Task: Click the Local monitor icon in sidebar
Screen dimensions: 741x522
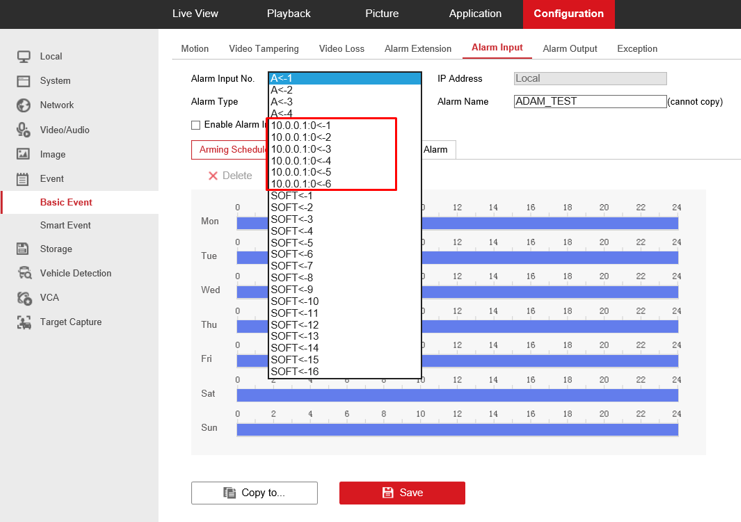Action: click(x=23, y=57)
